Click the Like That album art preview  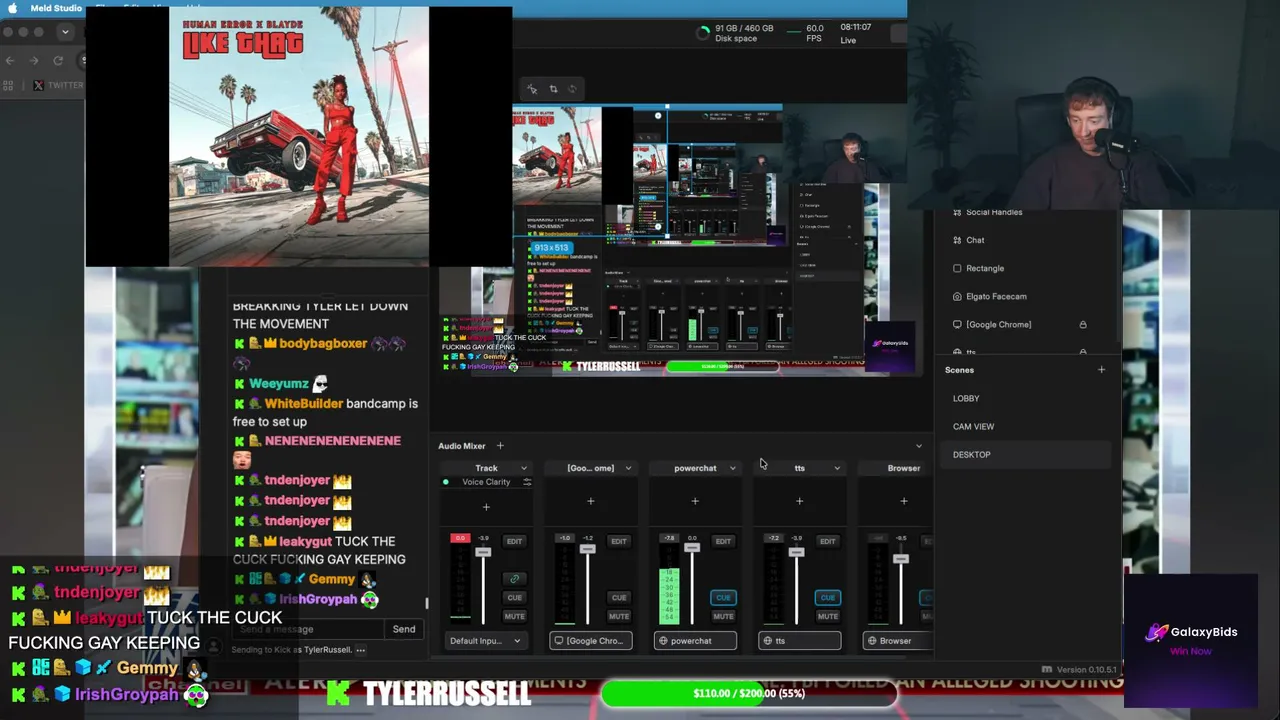click(x=299, y=136)
